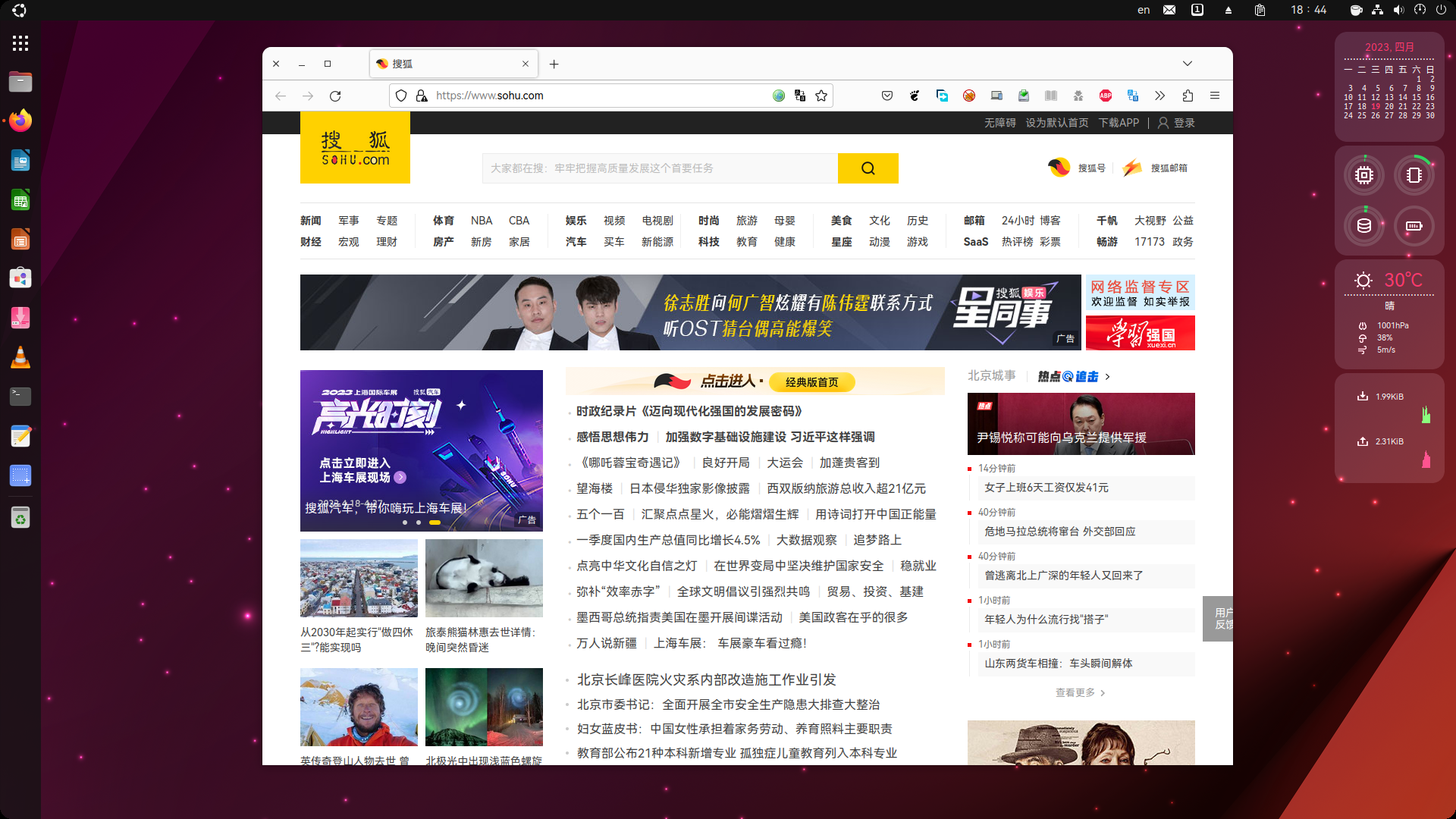Screen dimensions: 1456x819
Task: Open the Firefox dock icon
Action: coord(20,121)
